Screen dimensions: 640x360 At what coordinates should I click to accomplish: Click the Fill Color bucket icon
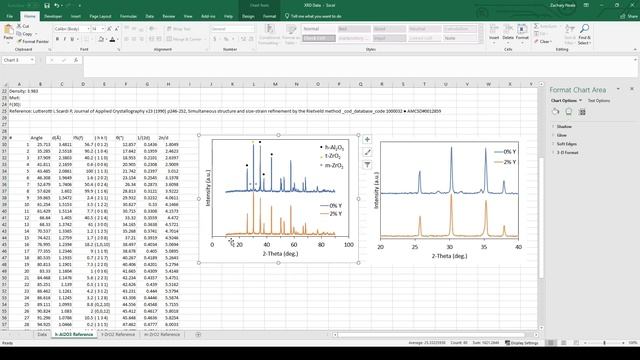101,39
